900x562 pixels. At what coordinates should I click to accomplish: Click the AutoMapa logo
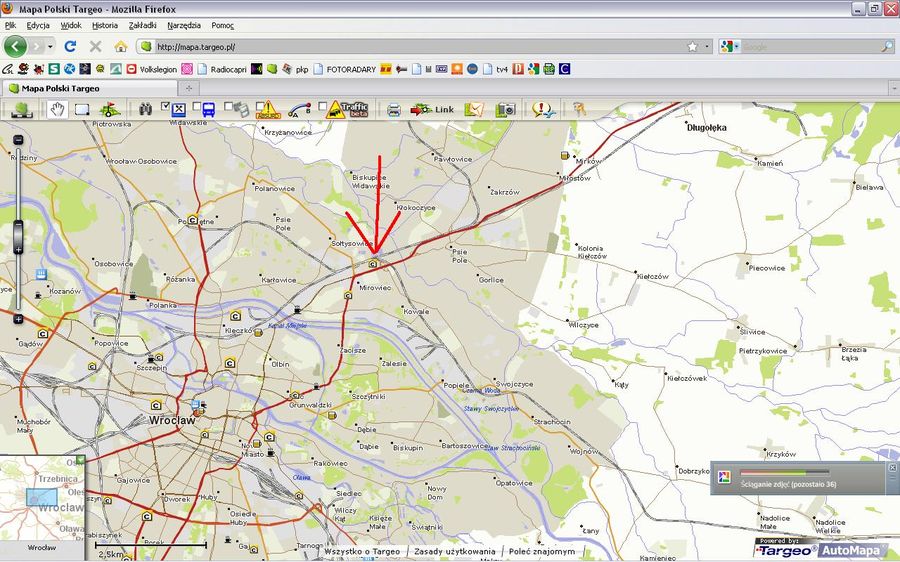click(855, 551)
